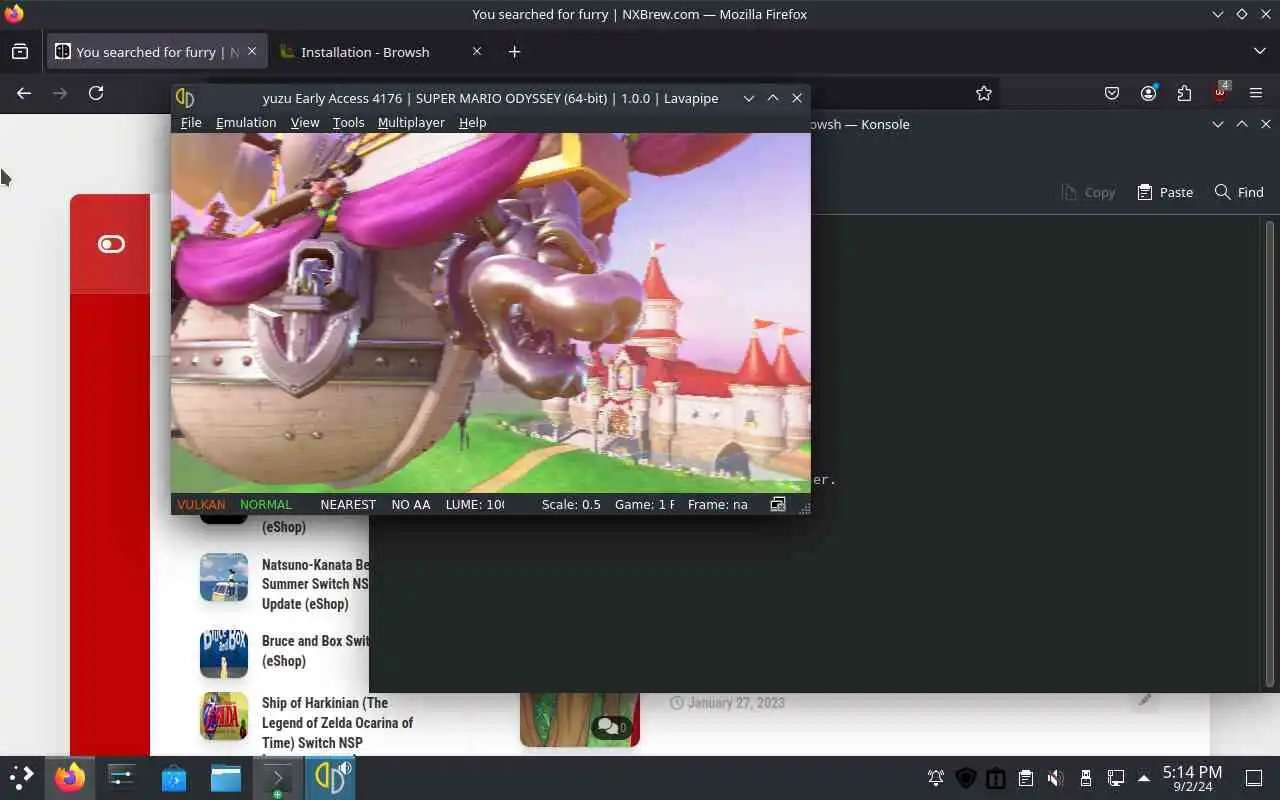Click 'Scale: 0.5' in yuzu status bar
This screenshot has height=800, width=1280.
[571, 504]
